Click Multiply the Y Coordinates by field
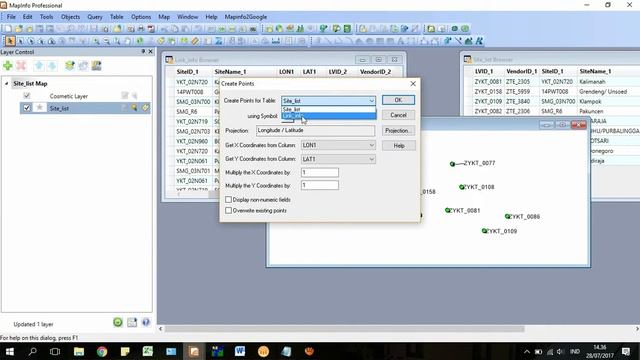The width and height of the screenshot is (640, 360). [320, 185]
